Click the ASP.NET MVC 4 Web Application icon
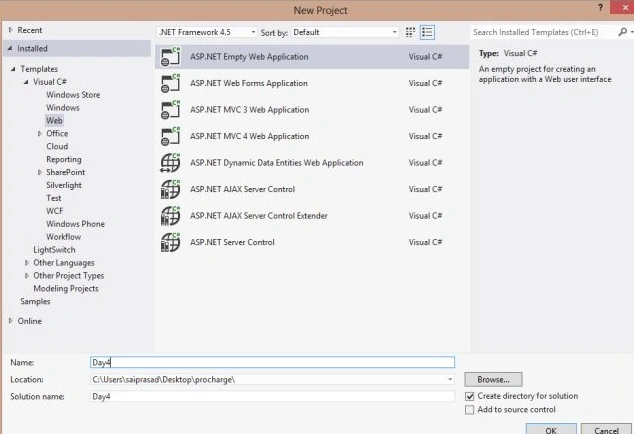This screenshot has width=634, height=434. [x=170, y=136]
